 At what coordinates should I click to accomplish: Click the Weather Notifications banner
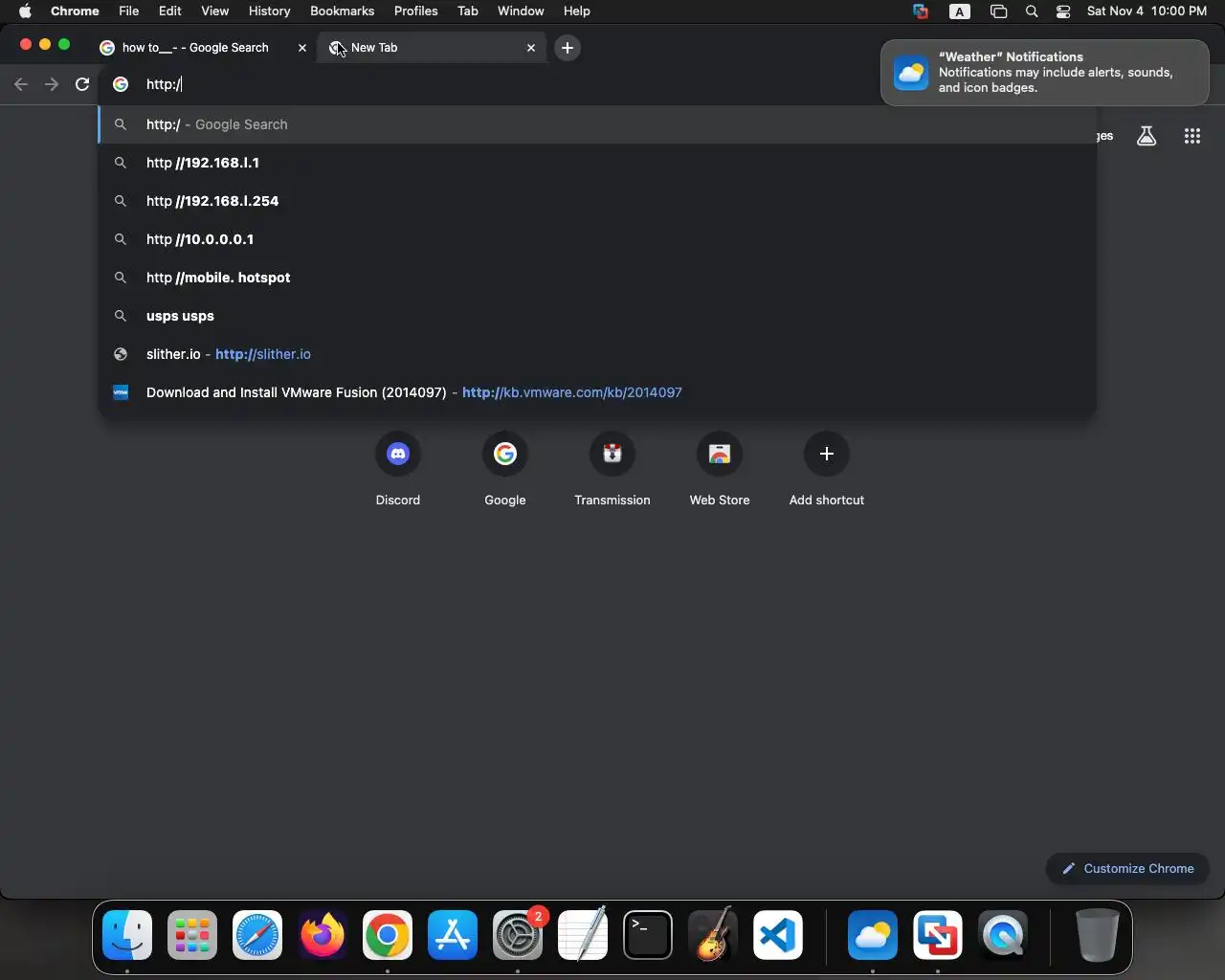coord(1044,72)
